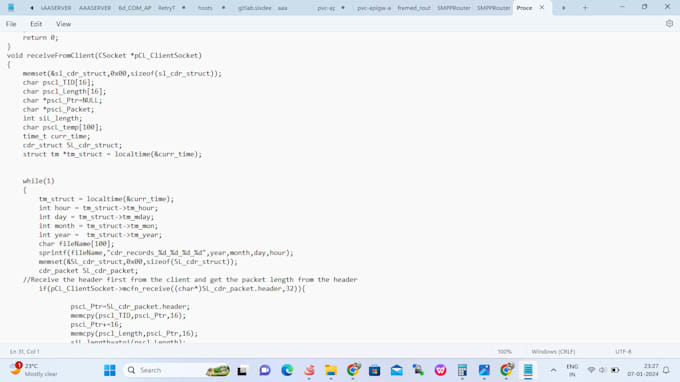
Task: Click the 'return 0;' line
Action: (x=40, y=38)
